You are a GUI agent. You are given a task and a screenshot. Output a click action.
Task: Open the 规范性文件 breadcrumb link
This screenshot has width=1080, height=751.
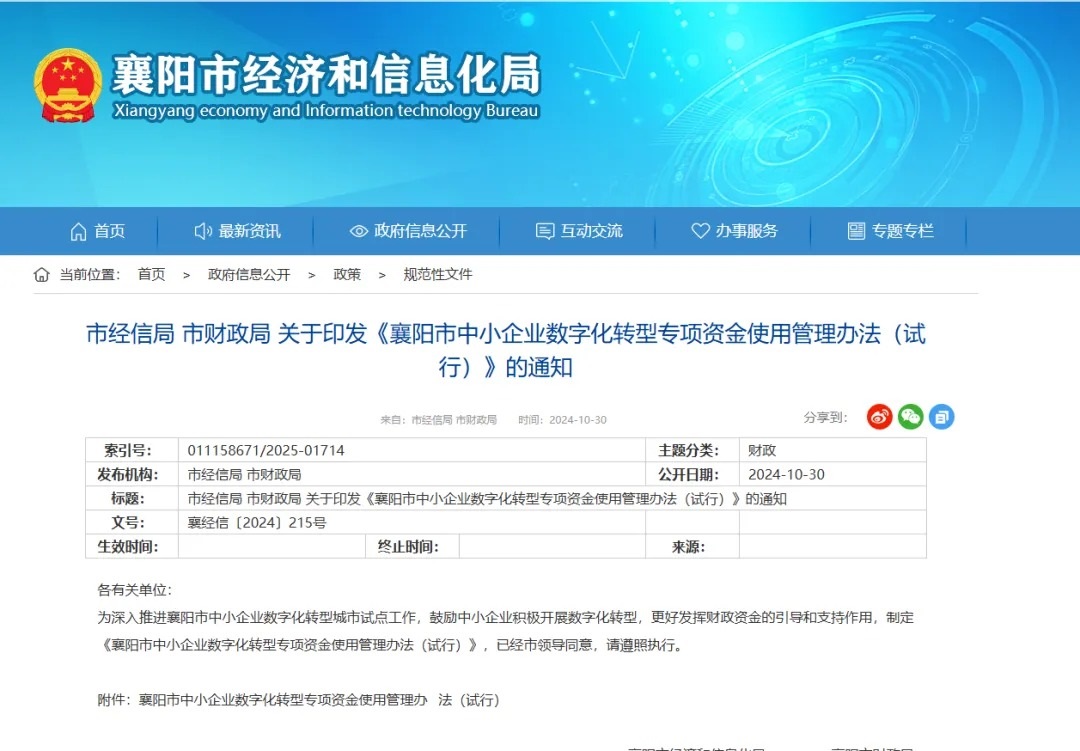point(437,274)
